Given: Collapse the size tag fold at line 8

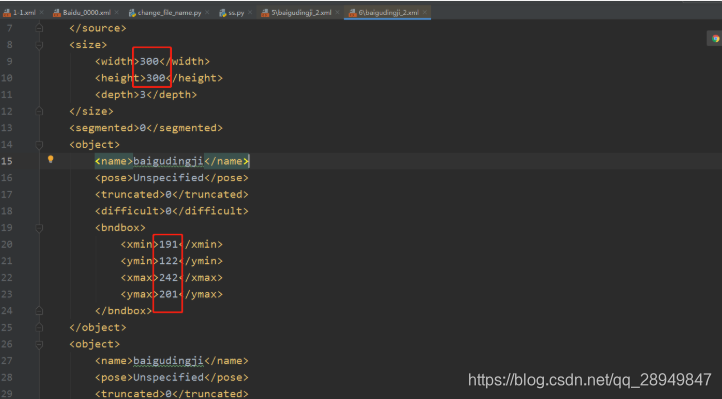Looking at the screenshot, I should pyautogui.click(x=39, y=45).
